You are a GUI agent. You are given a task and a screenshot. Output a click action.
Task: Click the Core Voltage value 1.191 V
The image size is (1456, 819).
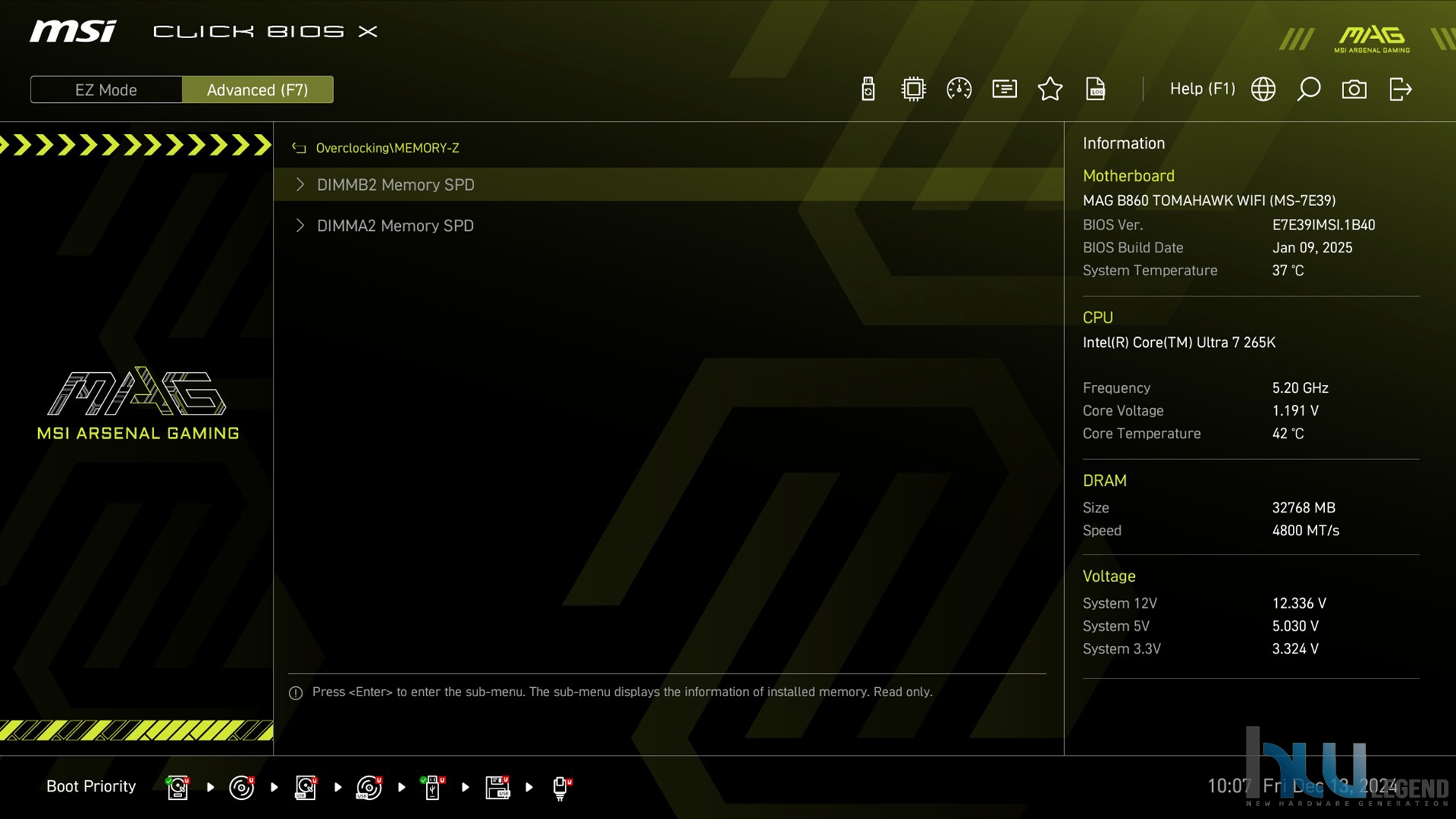(x=1295, y=411)
